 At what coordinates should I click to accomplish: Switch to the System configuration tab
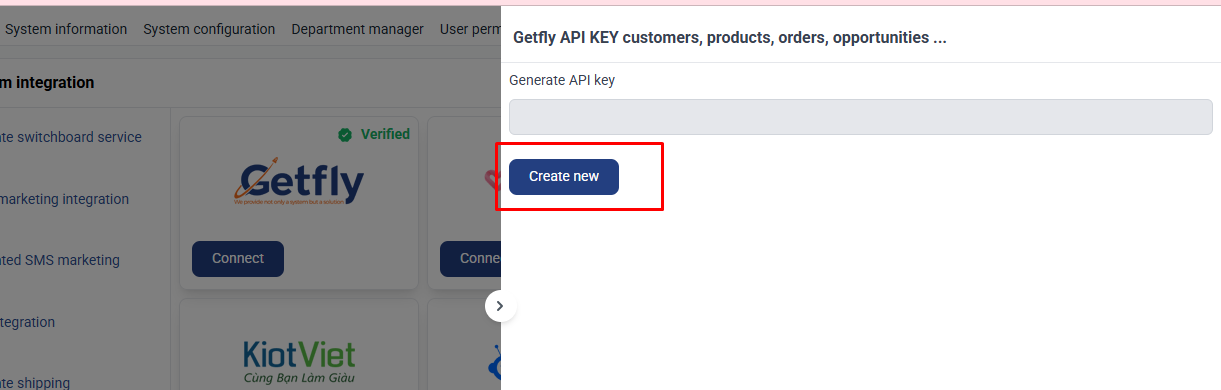[x=209, y=29]
